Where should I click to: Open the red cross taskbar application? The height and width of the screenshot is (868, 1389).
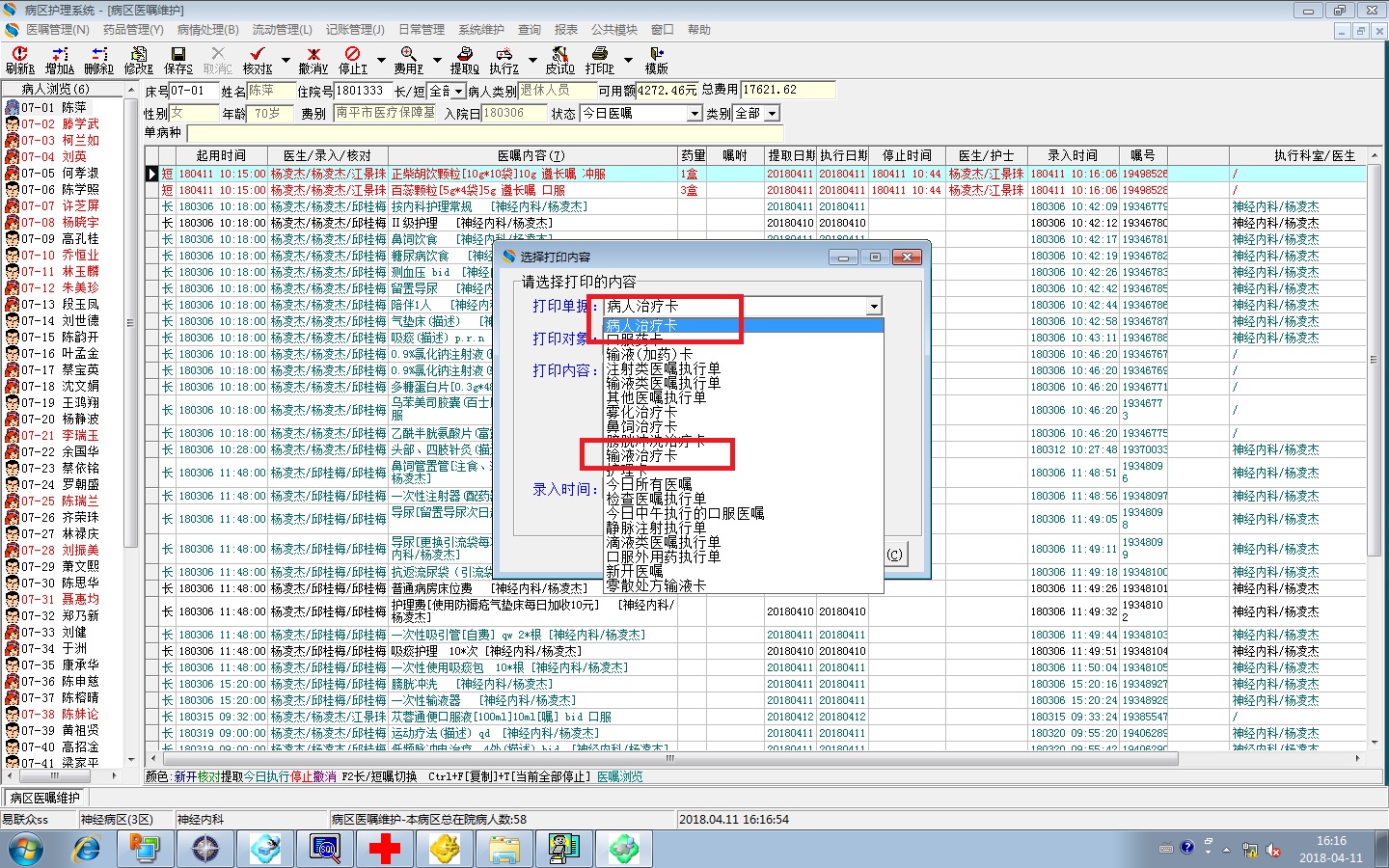(x=384, y=850)
